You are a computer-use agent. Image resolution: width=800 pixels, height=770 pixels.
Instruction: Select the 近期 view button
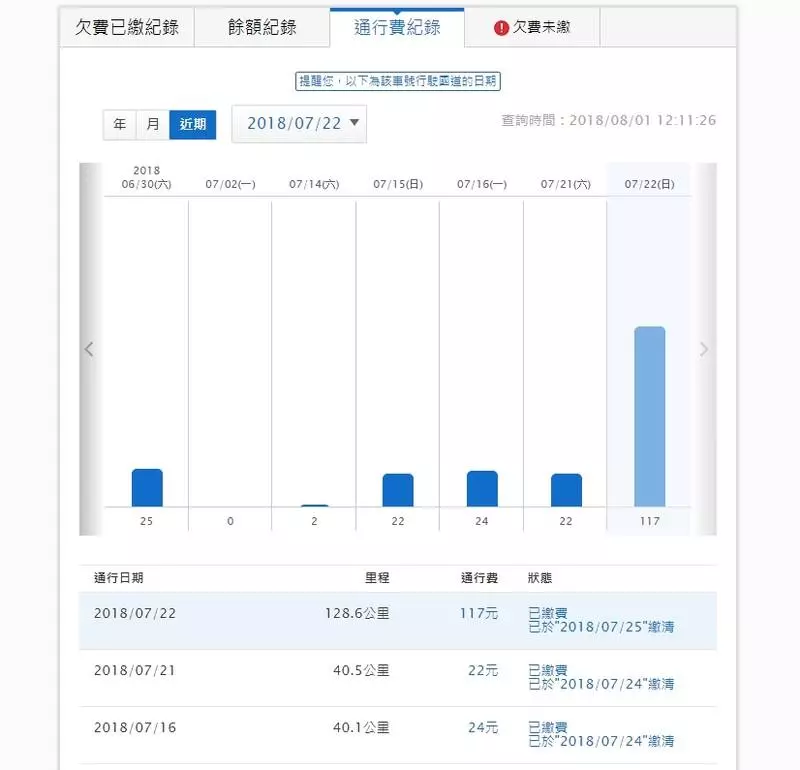click(192, 124)
